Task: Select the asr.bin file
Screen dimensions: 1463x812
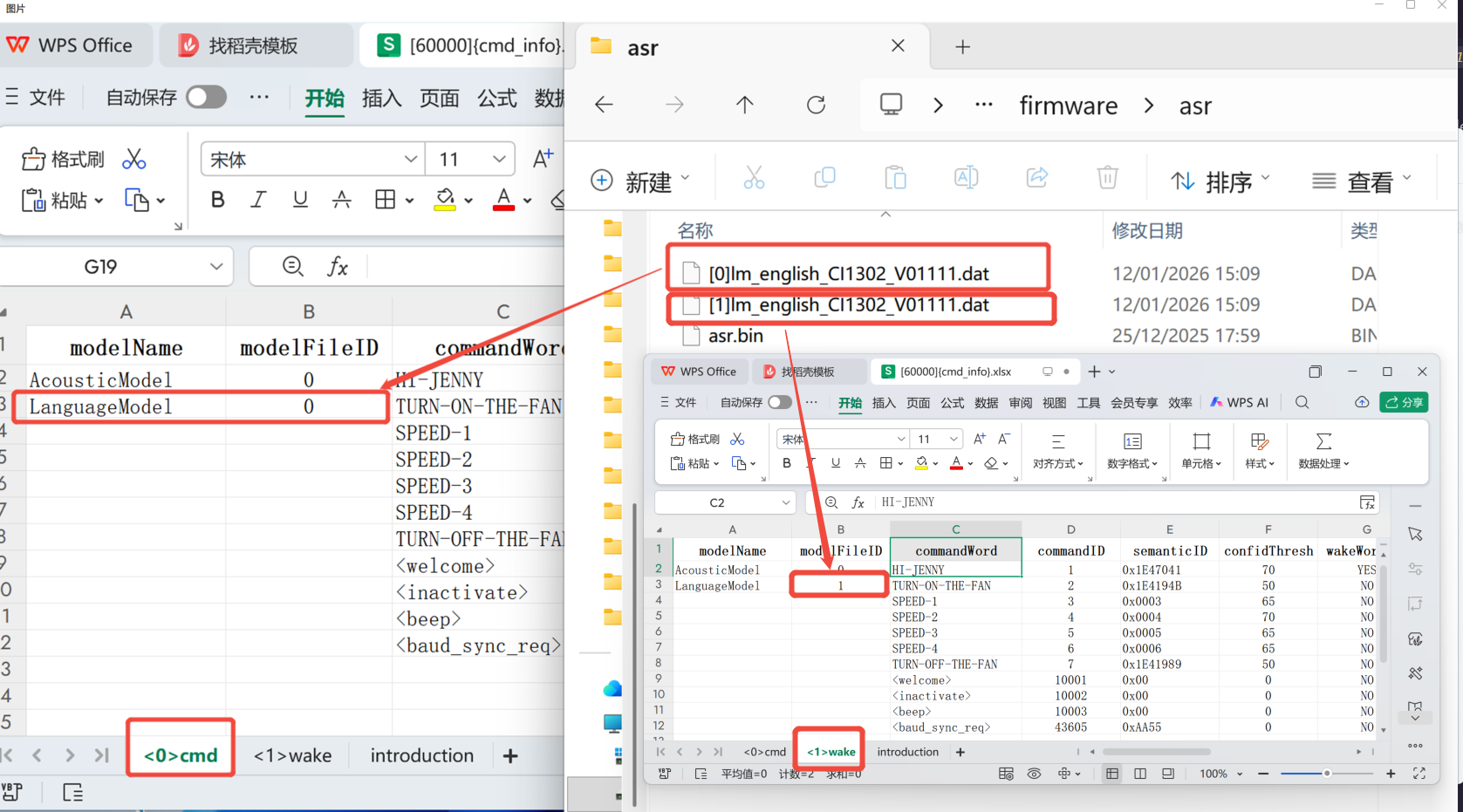Action: (x=735, y=336)
